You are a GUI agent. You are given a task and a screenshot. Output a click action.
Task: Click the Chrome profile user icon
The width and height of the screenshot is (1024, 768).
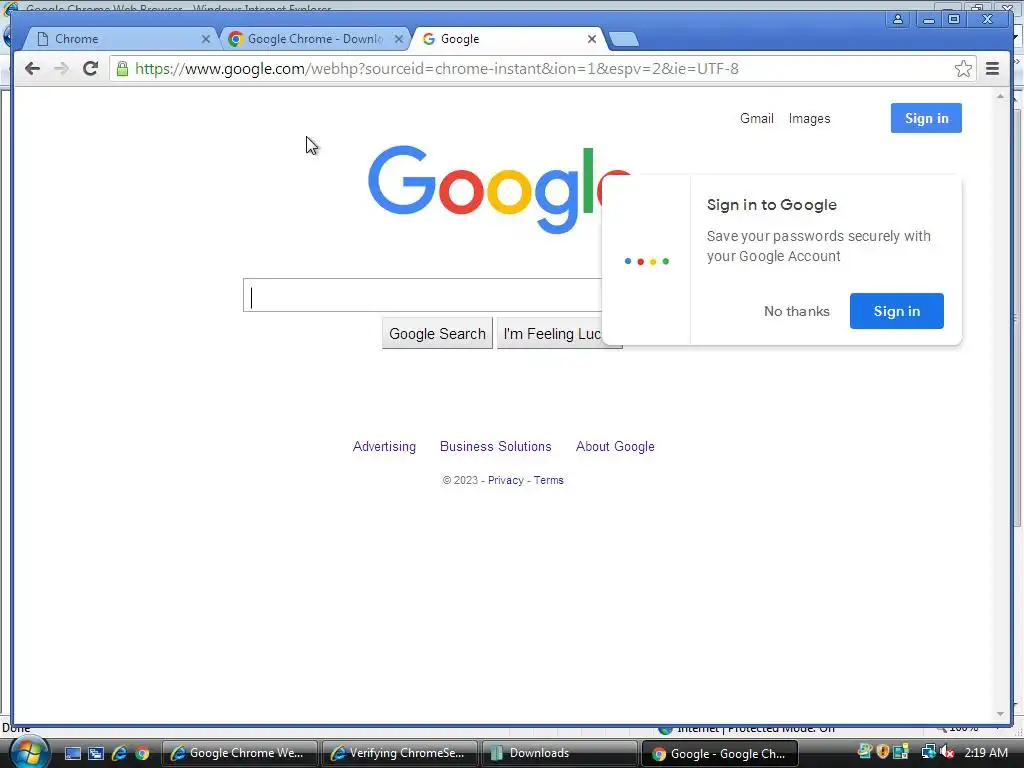tap(898, 20)
